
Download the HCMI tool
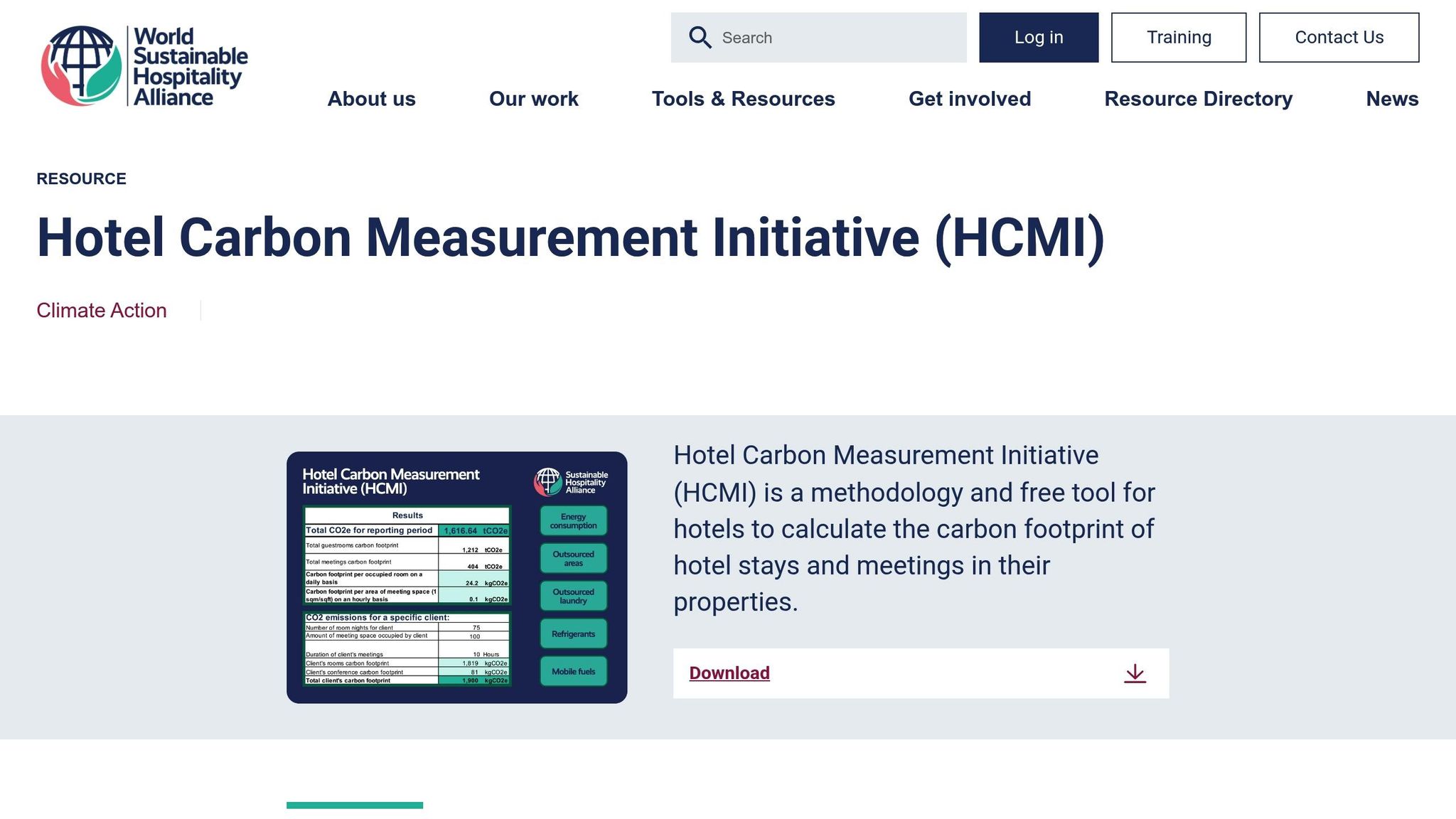point(729,673)
